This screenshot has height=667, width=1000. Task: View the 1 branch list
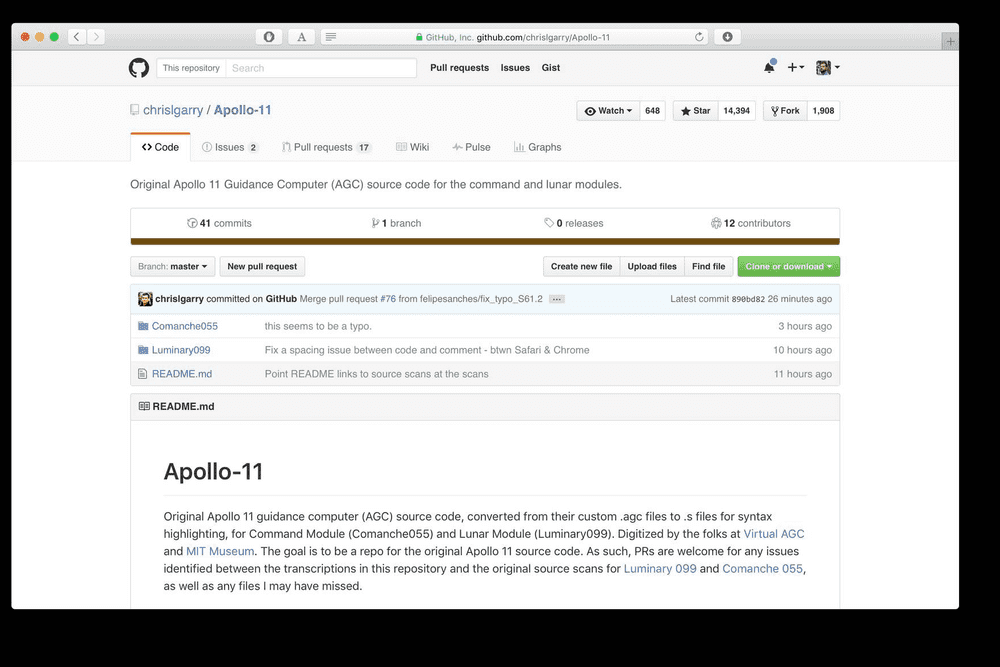[396, 223]
